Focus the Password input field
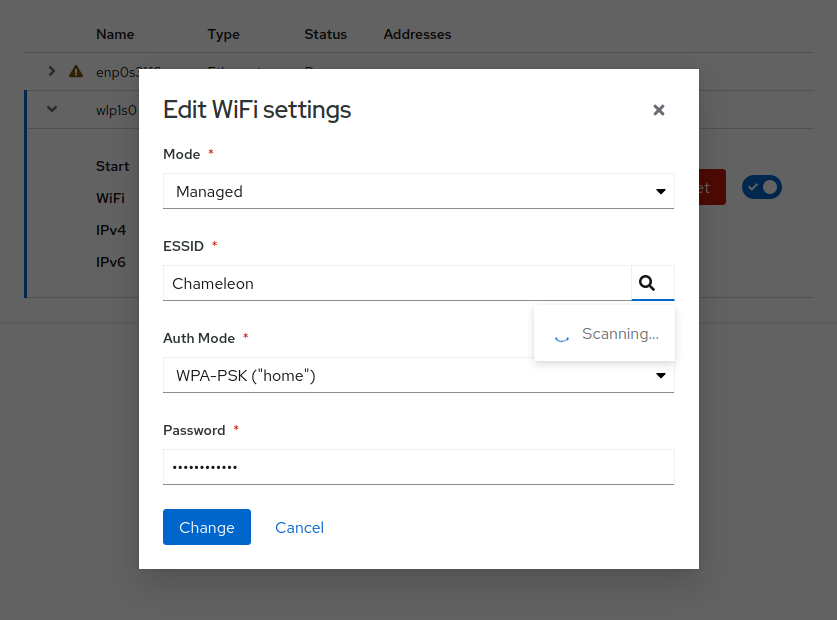The height and width of the screenshot is (620, 837). pyautogui.click(x=418, y=467)
